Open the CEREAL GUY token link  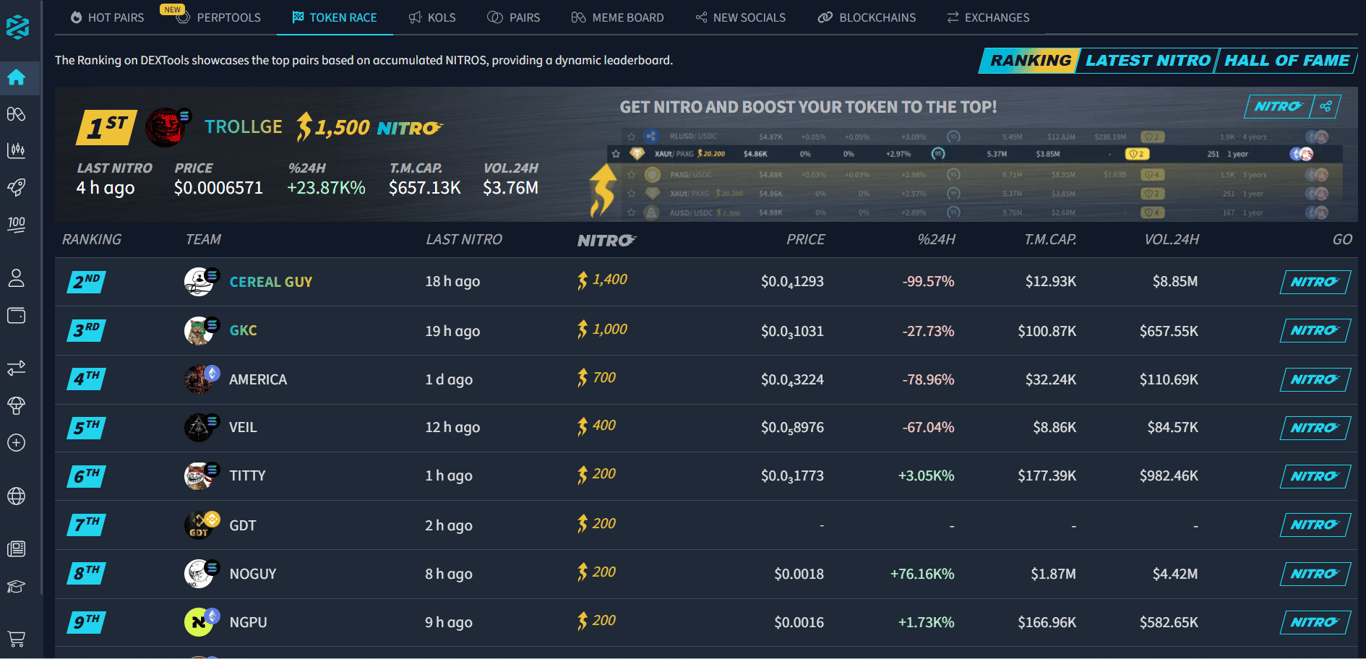(x=271, y=282)
